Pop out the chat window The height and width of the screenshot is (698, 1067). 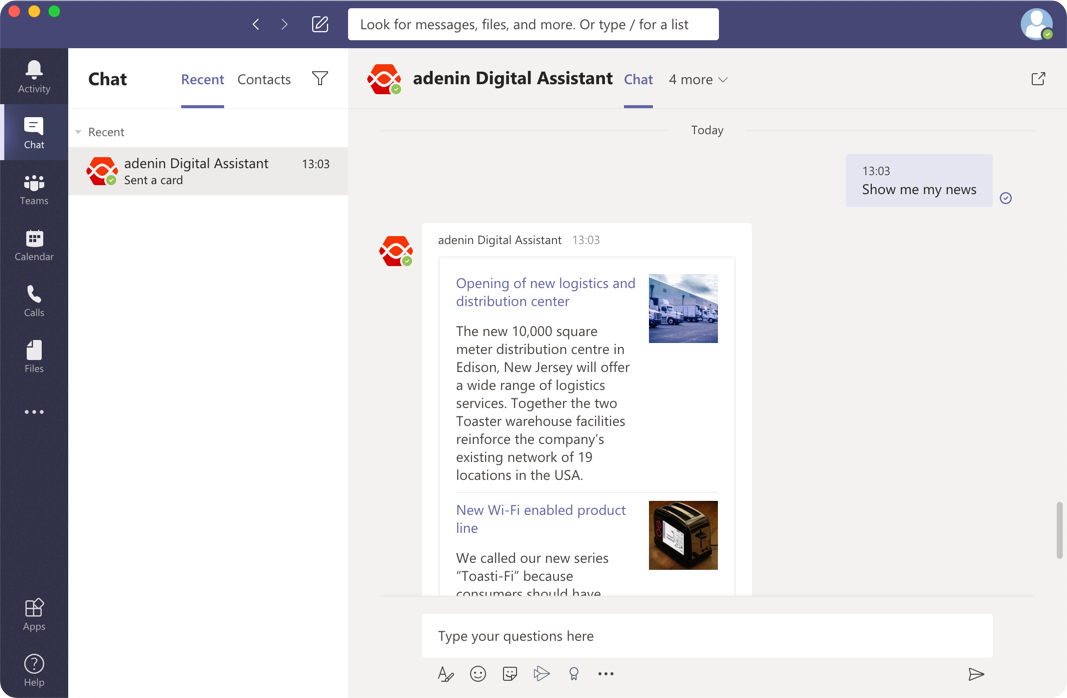1038,79
